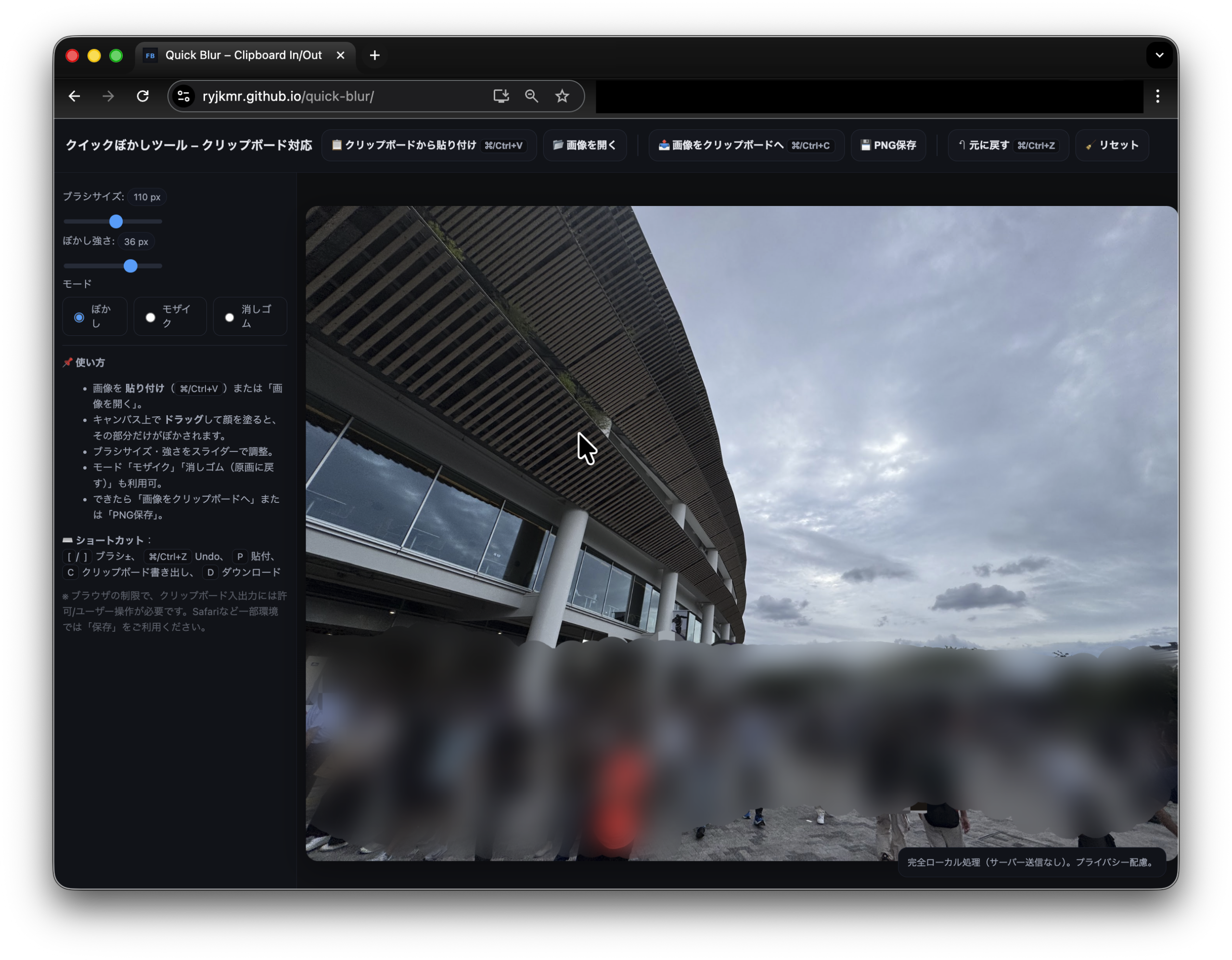Reload the Quick Blur page
The image size is (1232, 960).
[x=143, y=96]
